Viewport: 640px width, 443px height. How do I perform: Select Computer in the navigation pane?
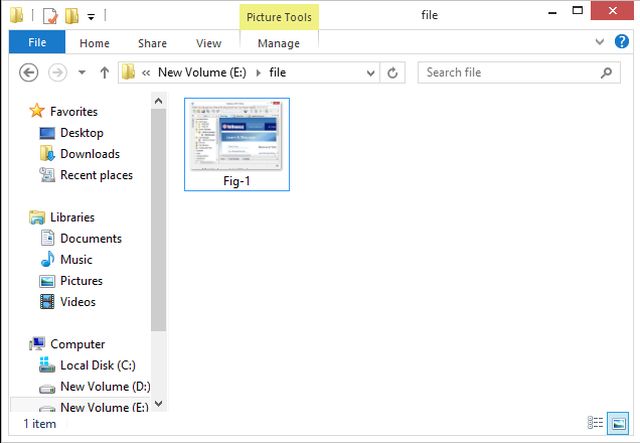pyautogui.click(x=78, y=344)
